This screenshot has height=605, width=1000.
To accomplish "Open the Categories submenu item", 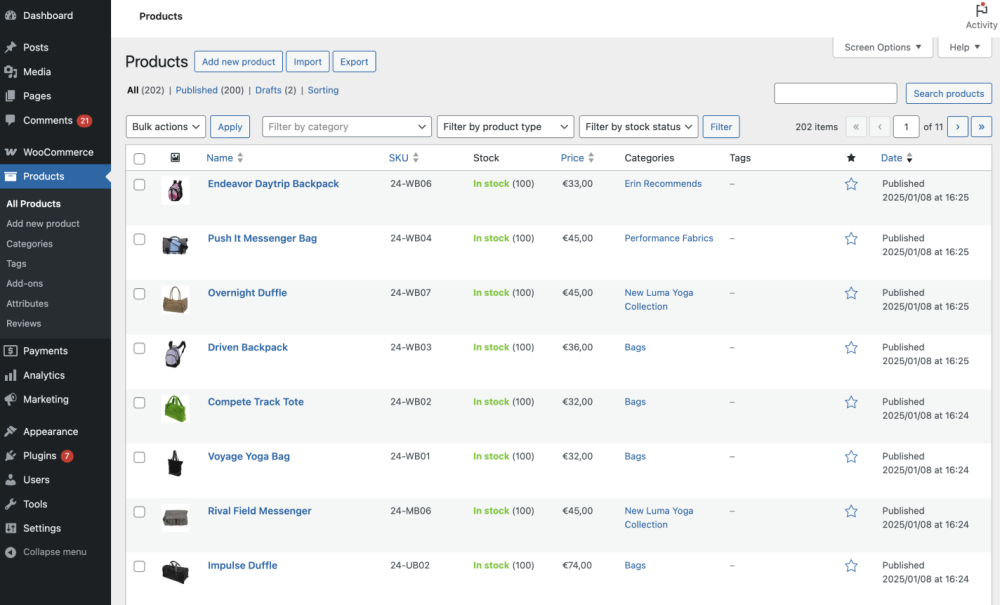I will 29,244.
